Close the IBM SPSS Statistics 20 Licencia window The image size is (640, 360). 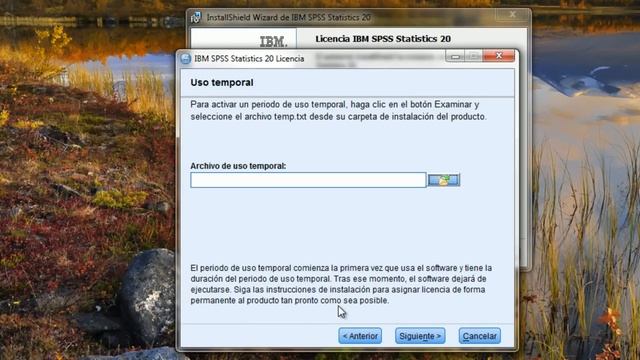499,56
